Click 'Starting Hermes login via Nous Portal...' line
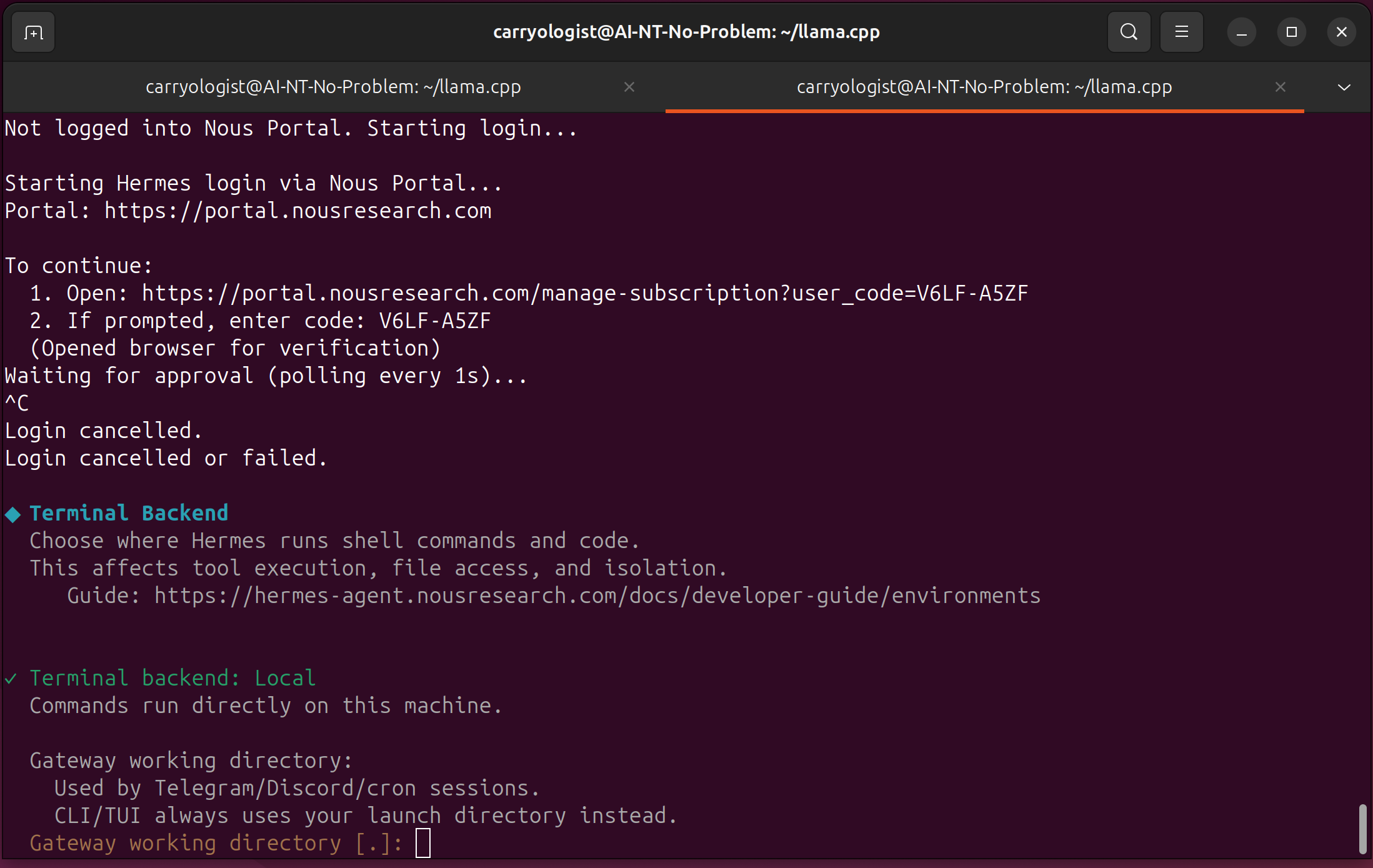The width and height of the screenshot is (1373, 868). (254, 184)
